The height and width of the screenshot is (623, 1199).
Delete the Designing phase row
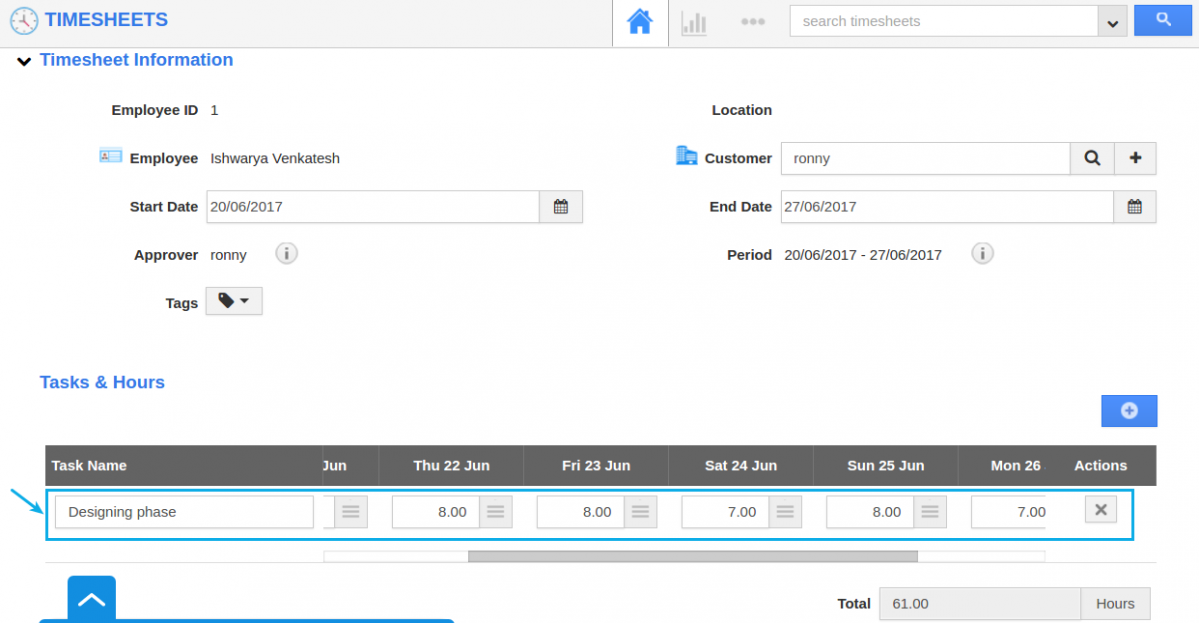pyautogui.click(x=1100, y=509)
